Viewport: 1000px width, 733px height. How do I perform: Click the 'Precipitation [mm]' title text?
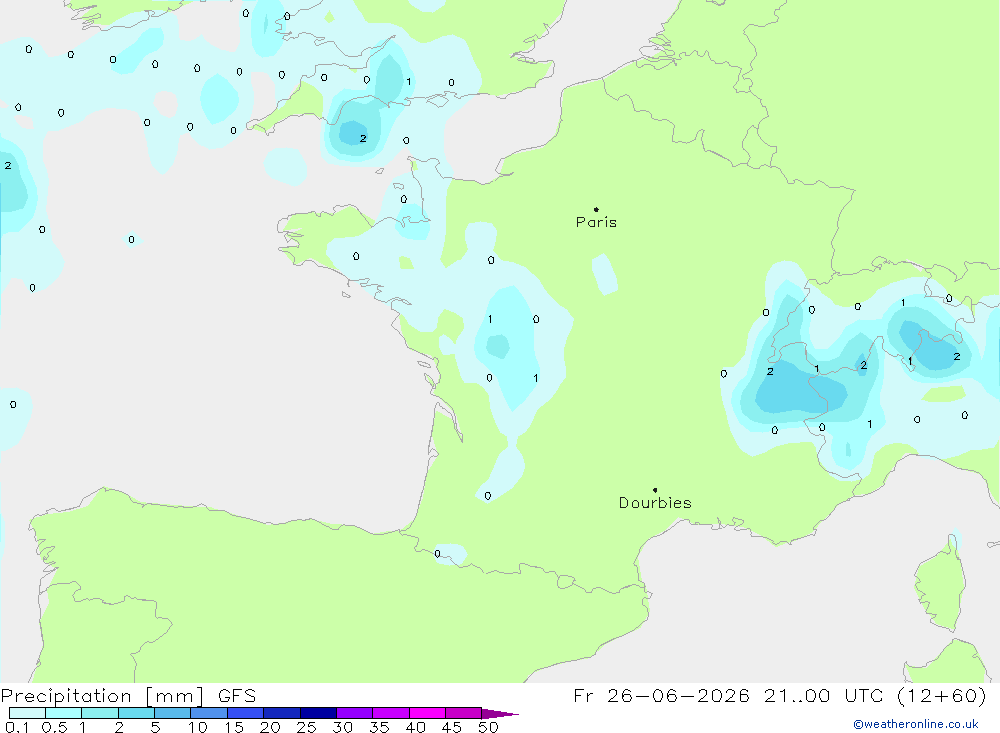click(x=102, y=695)
